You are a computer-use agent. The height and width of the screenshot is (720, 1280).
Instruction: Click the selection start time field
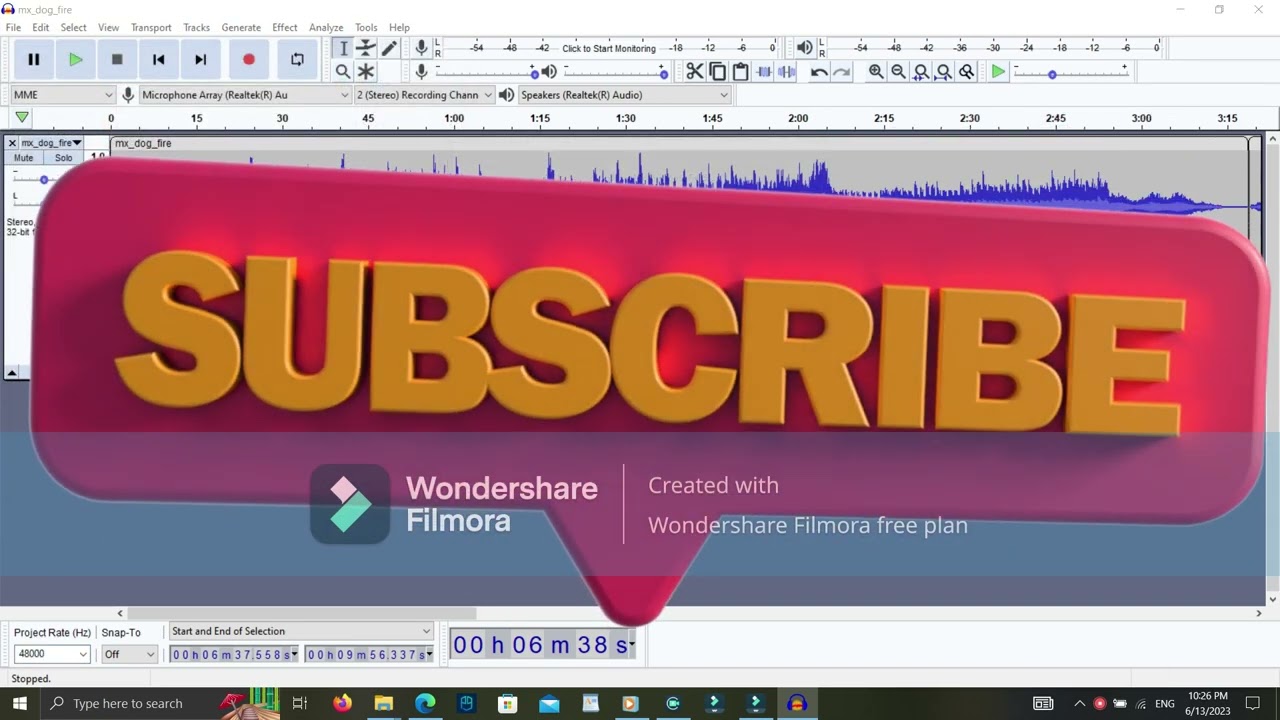234,654
